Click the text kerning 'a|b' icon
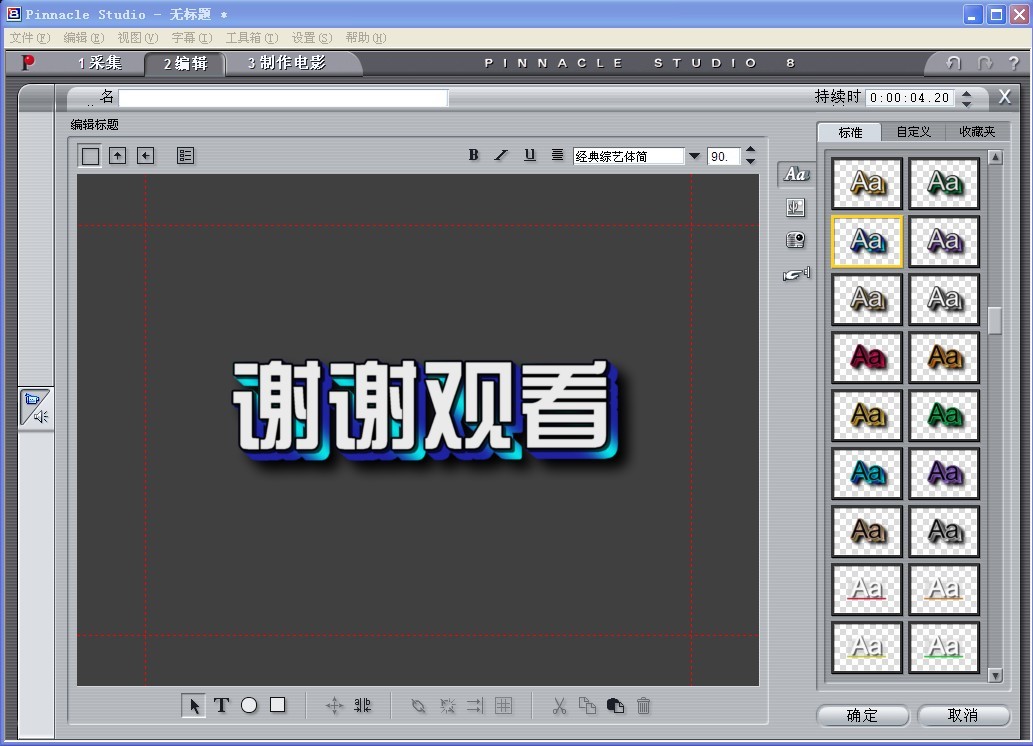Screen dimensions: 1033x746 [363, 706]
